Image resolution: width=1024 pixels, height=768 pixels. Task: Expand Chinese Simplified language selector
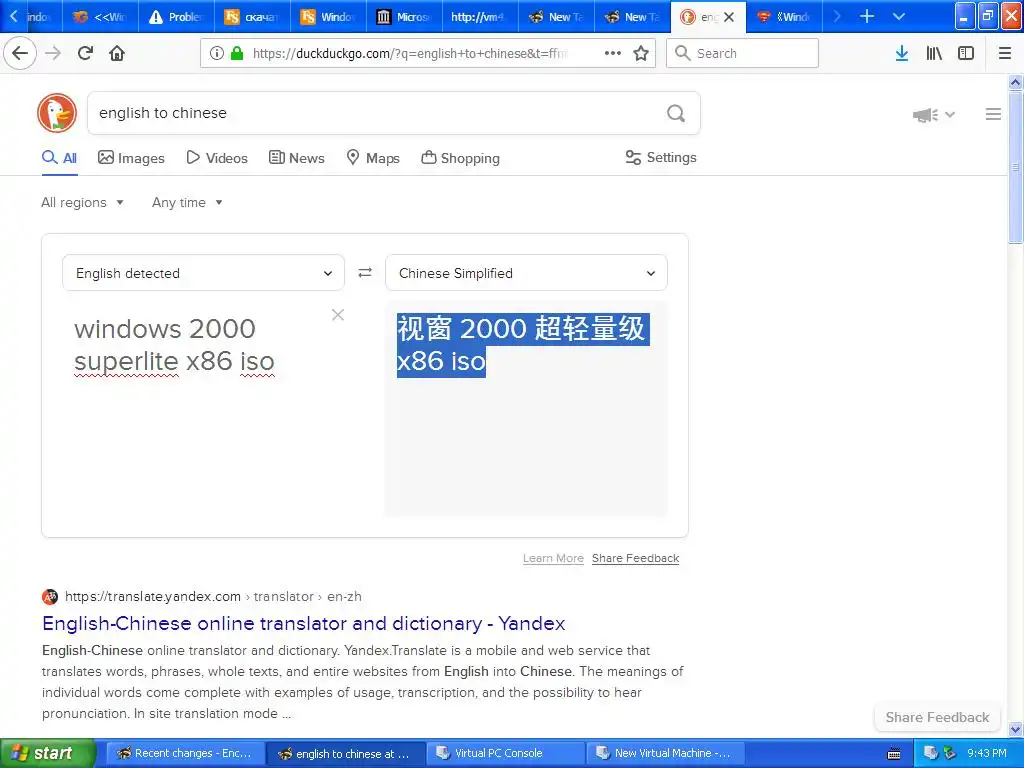(526, 272)
